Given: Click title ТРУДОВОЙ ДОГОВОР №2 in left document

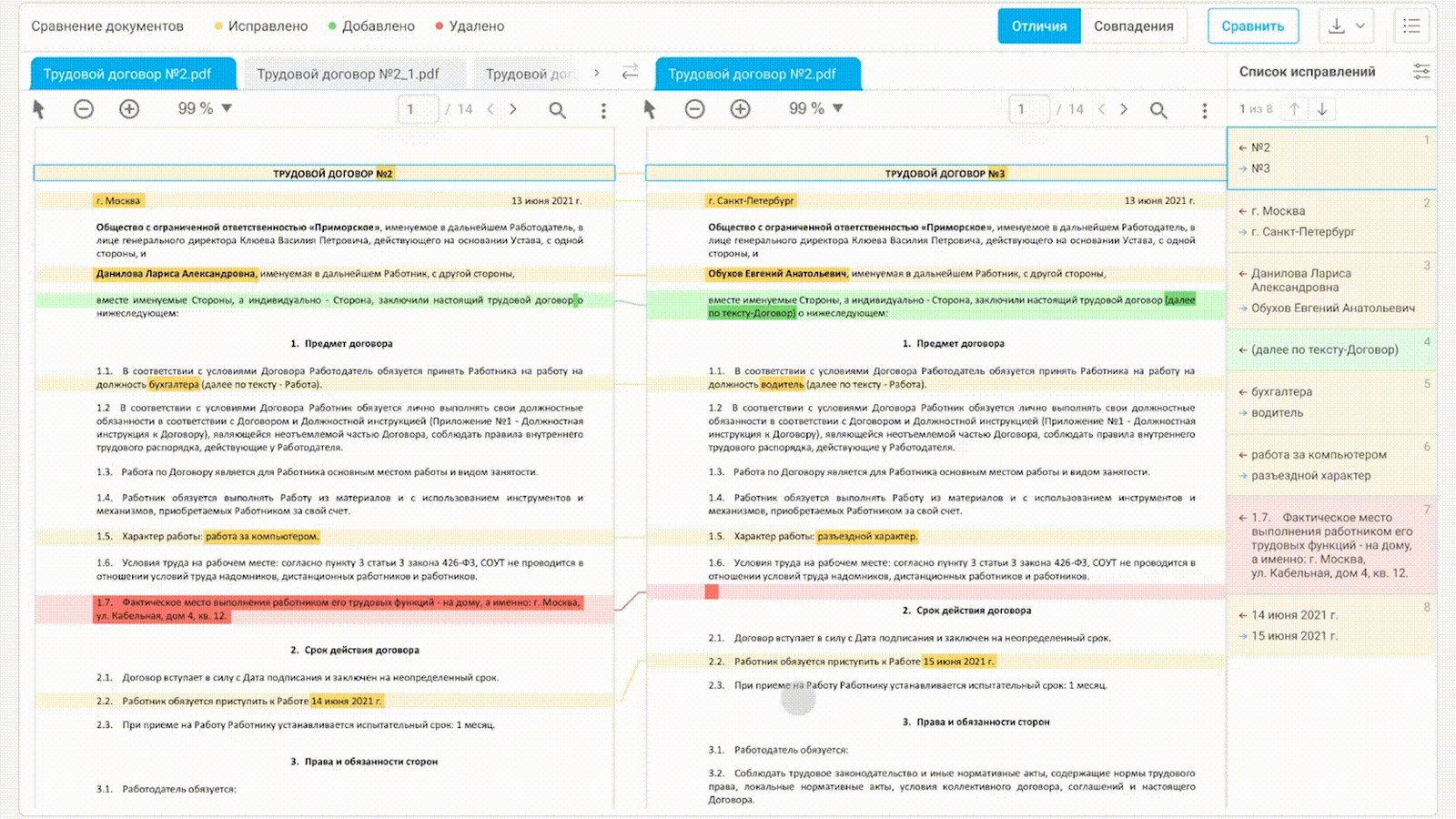Looking at the screenshot, I should 333,173.
